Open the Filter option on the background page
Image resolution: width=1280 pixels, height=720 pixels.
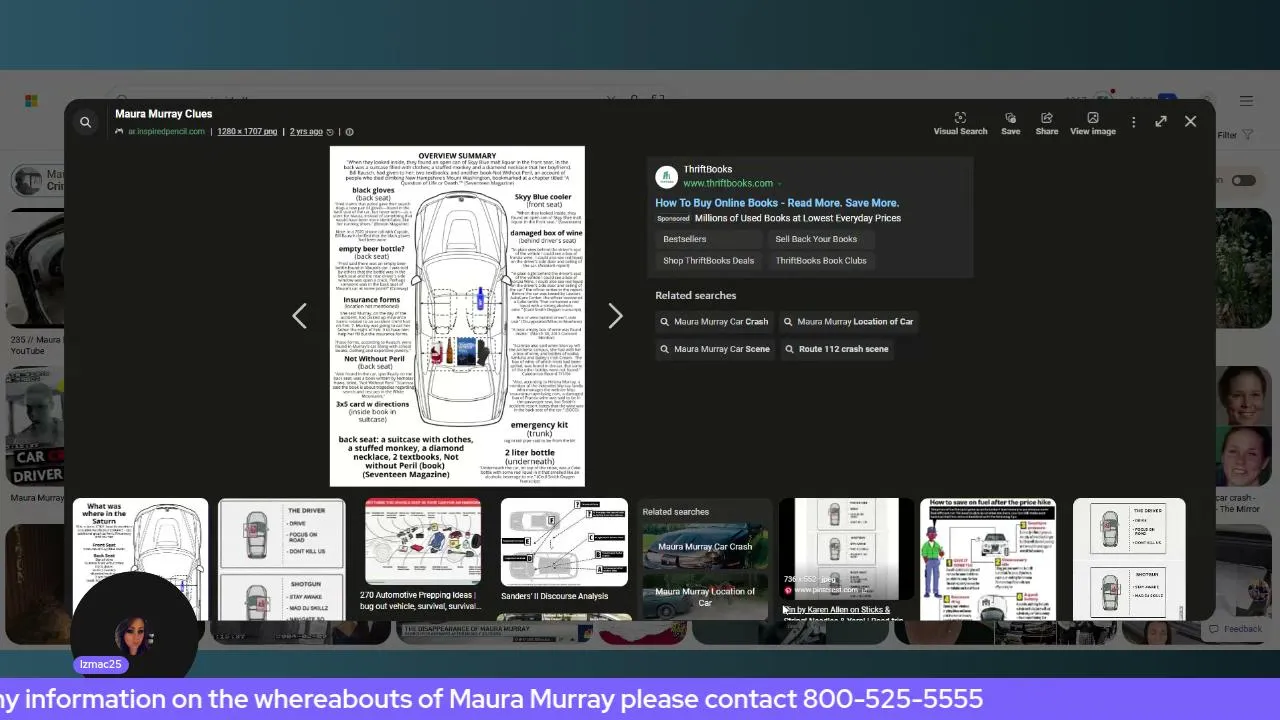point(1234,135)
